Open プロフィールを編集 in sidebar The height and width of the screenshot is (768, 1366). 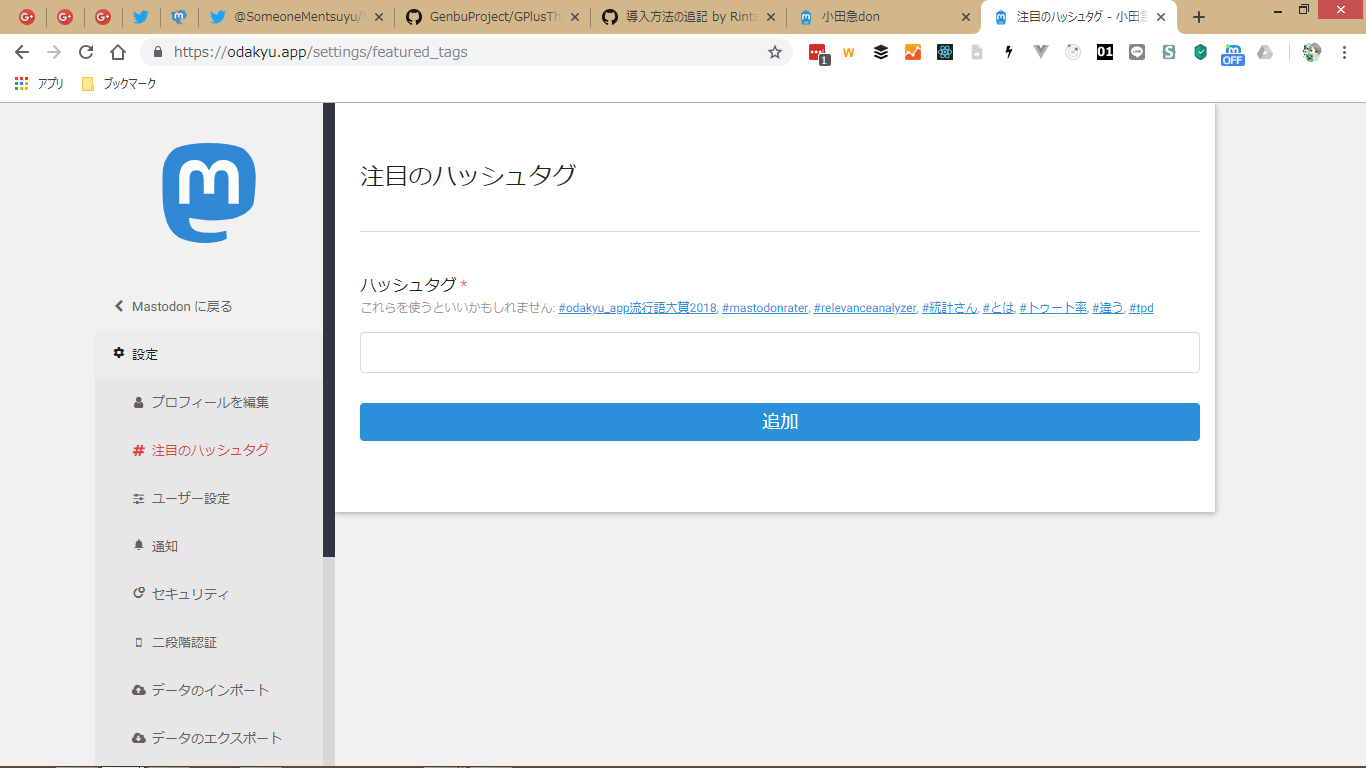coord(210,402)
